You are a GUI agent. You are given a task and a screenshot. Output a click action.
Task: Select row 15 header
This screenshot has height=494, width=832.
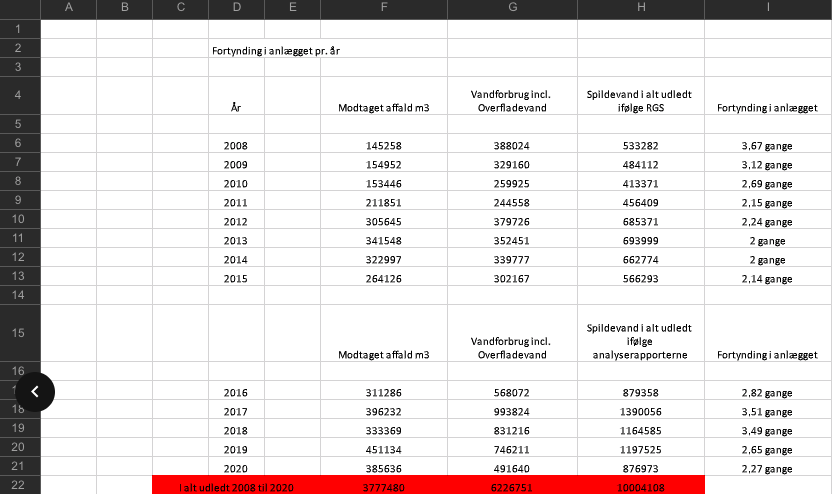point(20,333)
